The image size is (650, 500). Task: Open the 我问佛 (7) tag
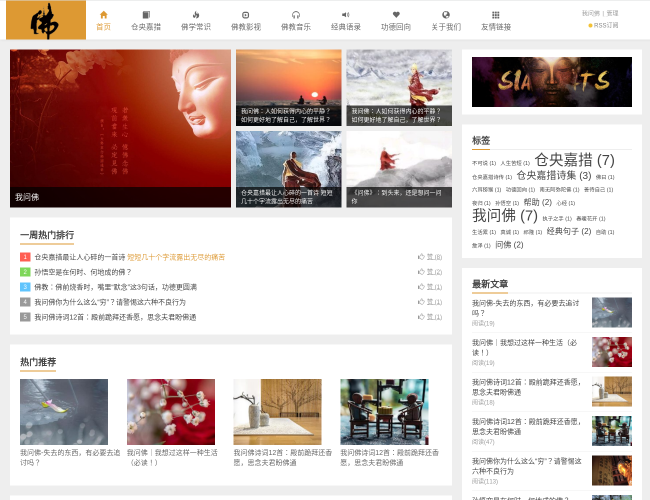point(505,215)
